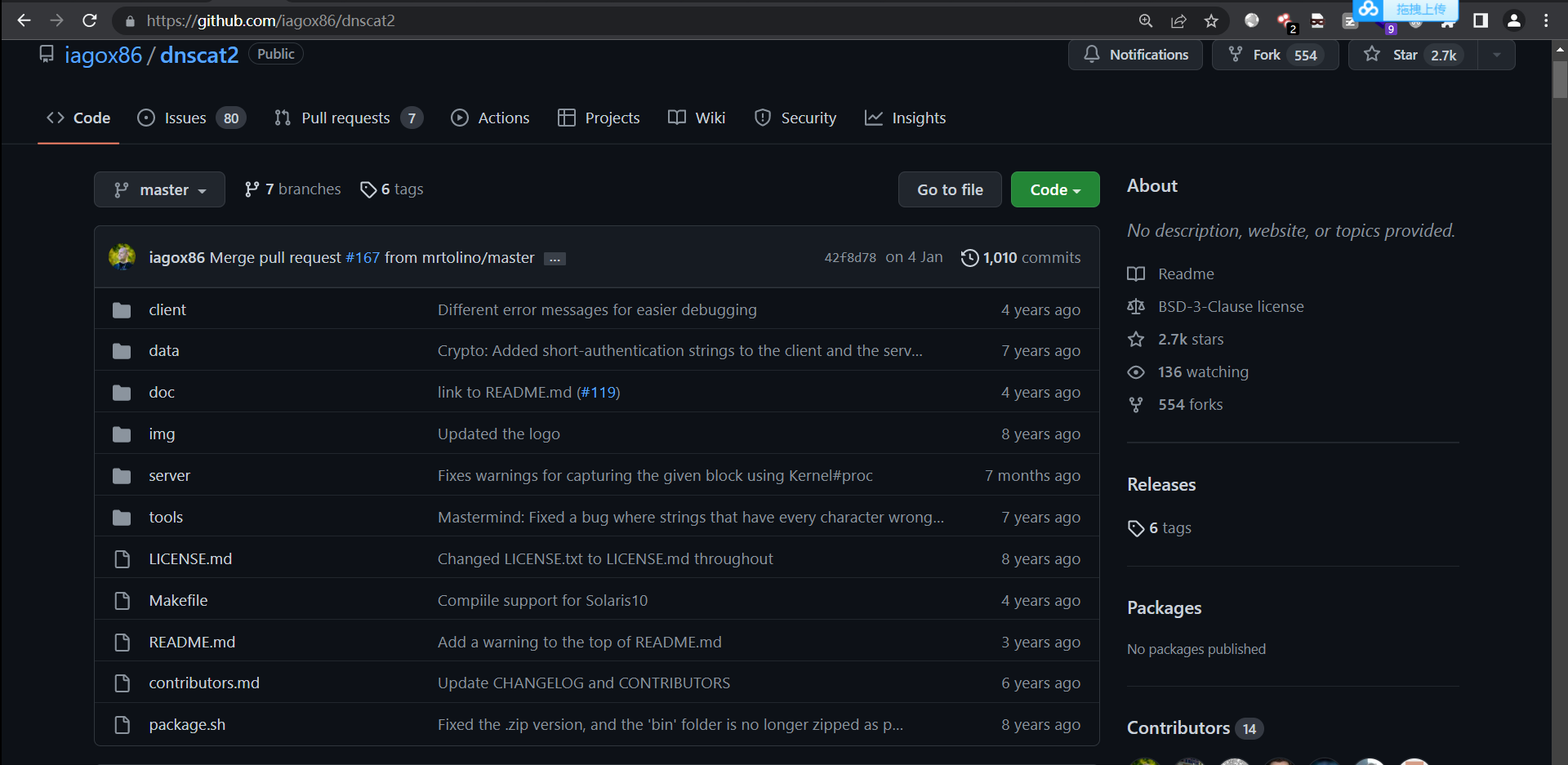Open the browser profile avatar icon
Viewport: 1568px width, 765px height.
click(1514, 21)
